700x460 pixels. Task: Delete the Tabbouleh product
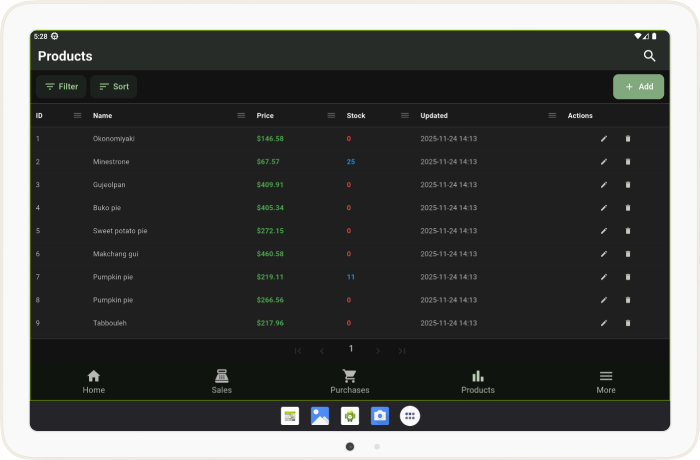[628, 323]
